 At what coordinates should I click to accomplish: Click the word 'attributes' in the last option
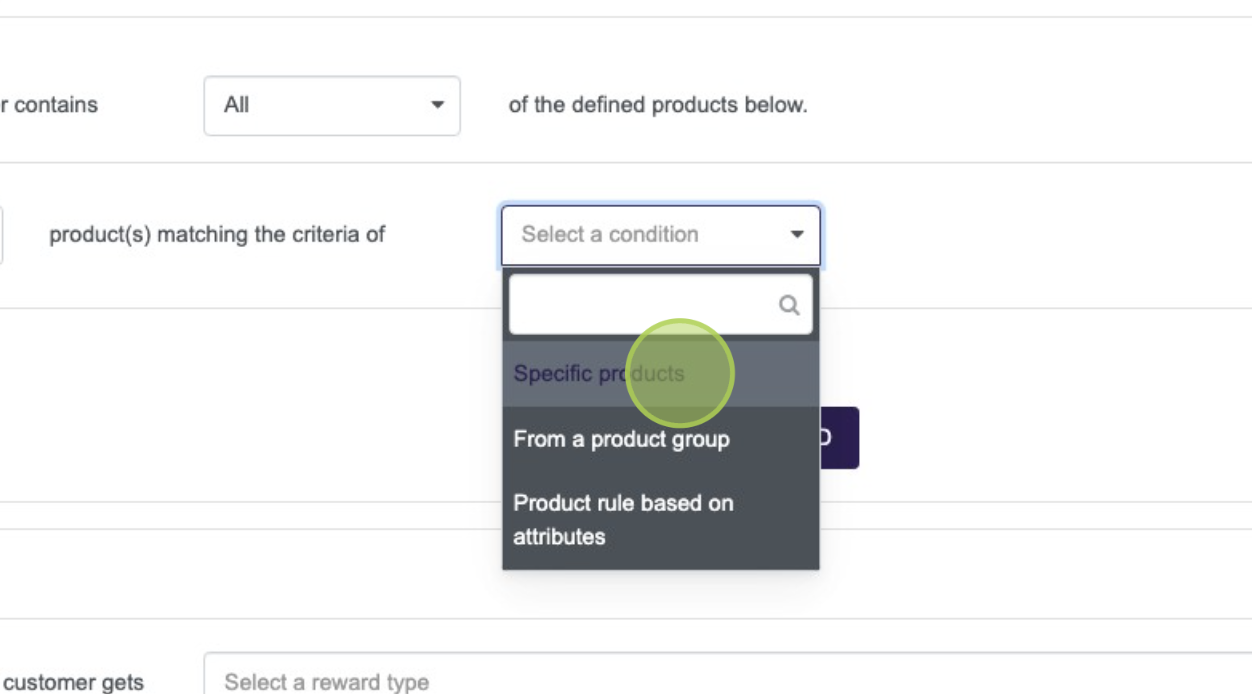[x=559, y=537]
